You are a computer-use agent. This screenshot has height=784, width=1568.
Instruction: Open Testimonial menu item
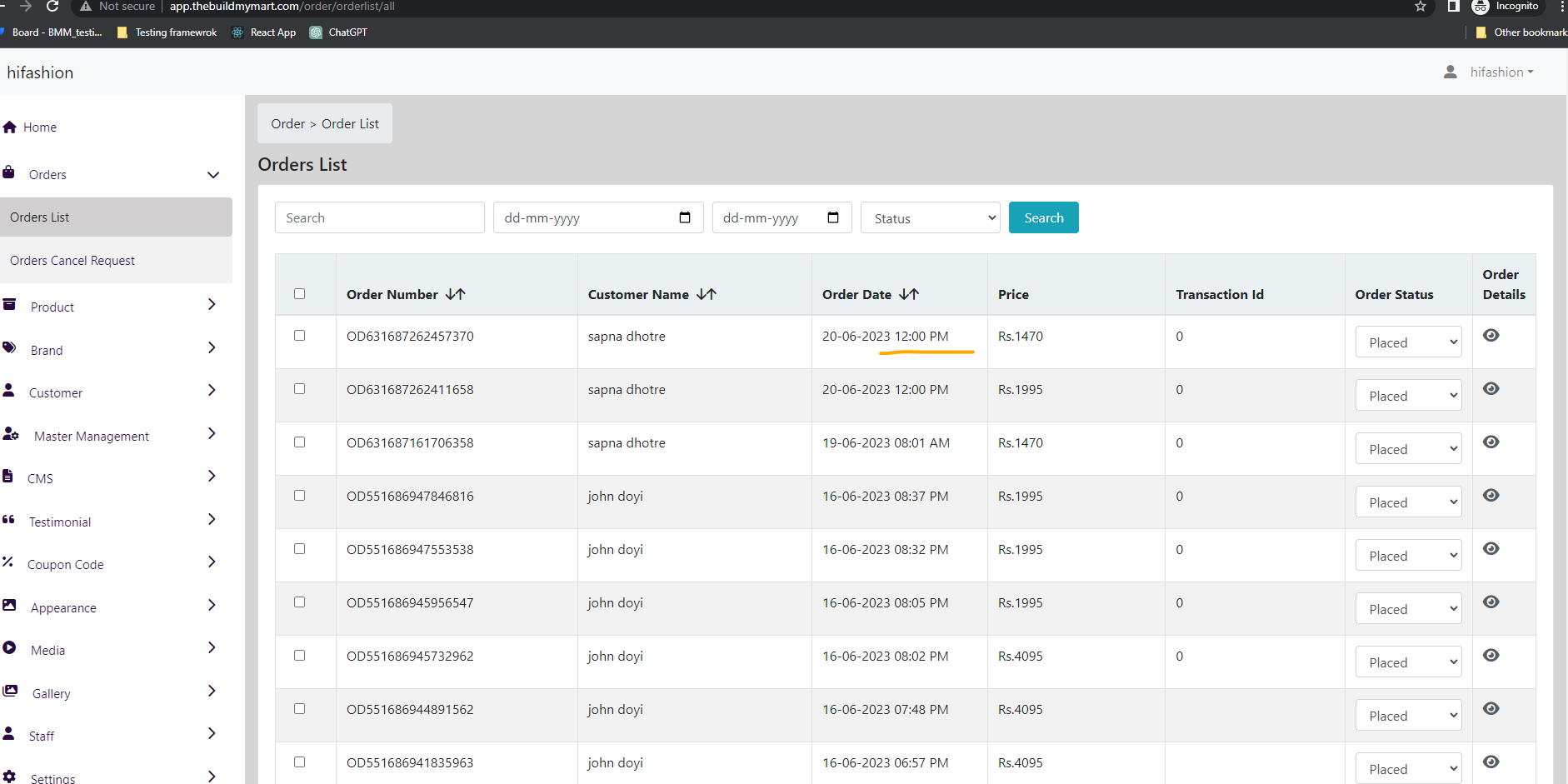[60, 522]
